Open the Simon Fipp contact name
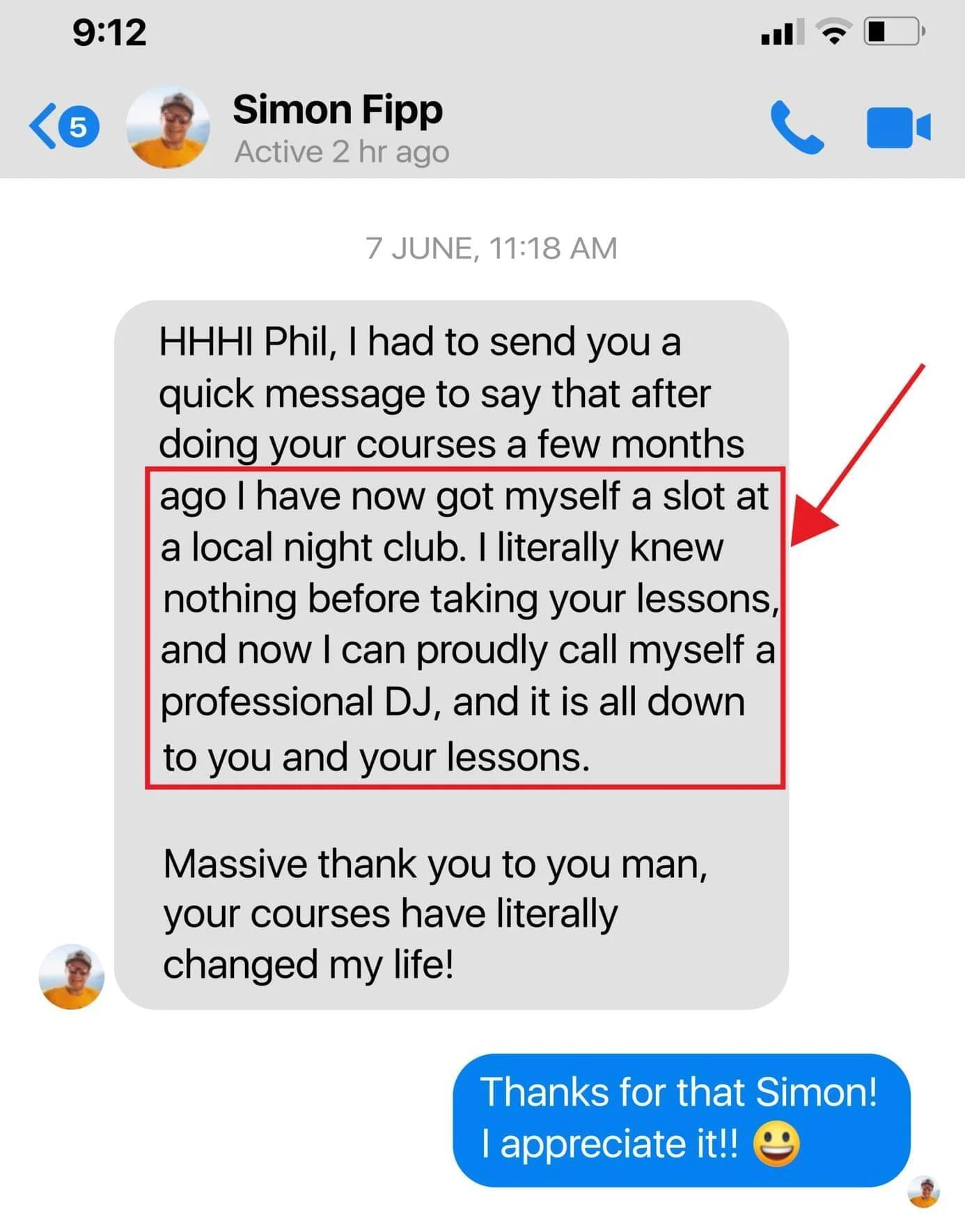 338,111
